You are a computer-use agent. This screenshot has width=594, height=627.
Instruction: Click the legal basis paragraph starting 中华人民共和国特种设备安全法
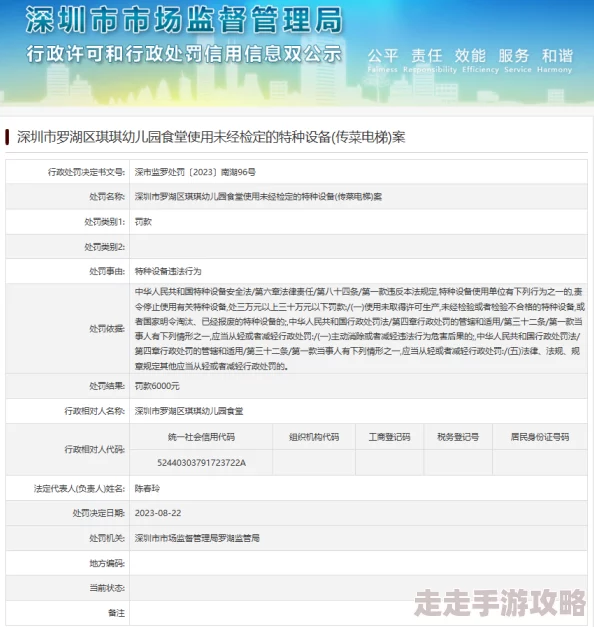pyautogui.click(x=359, y=329)
